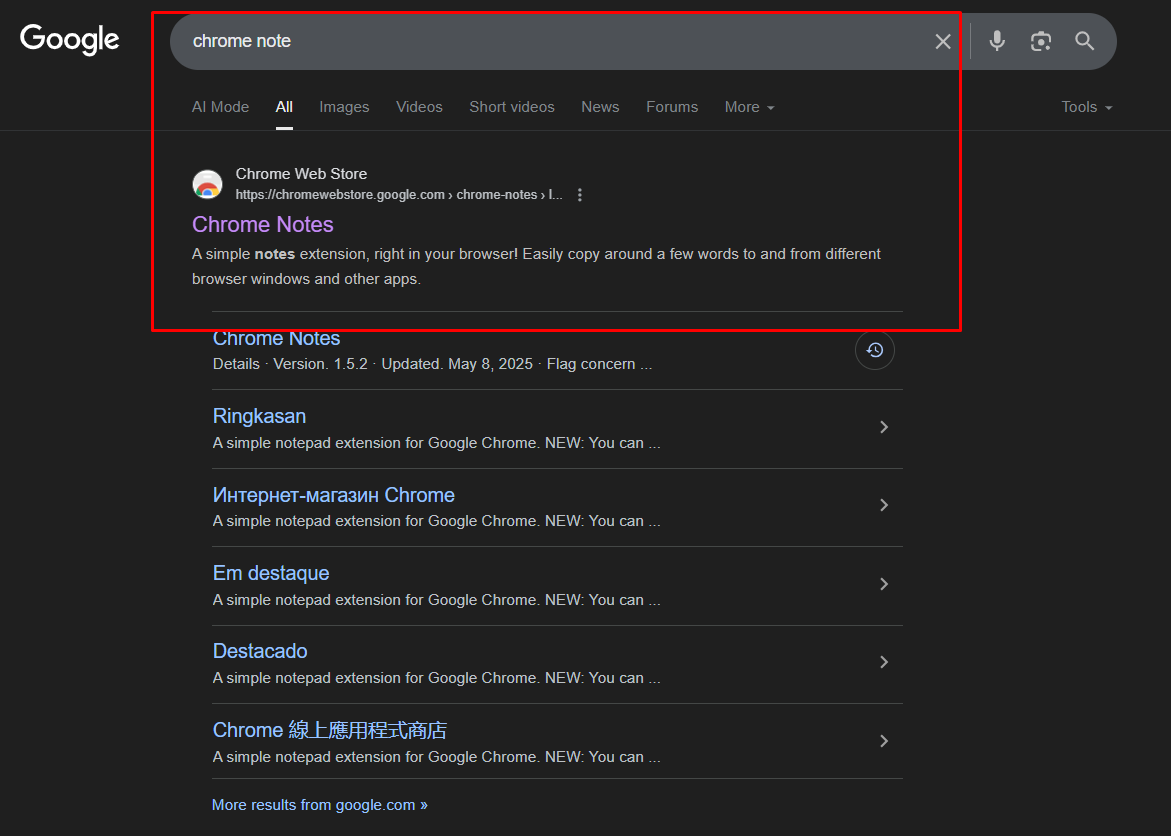Select the Short videos tab

pyautogui.click(x=512, y=107)
